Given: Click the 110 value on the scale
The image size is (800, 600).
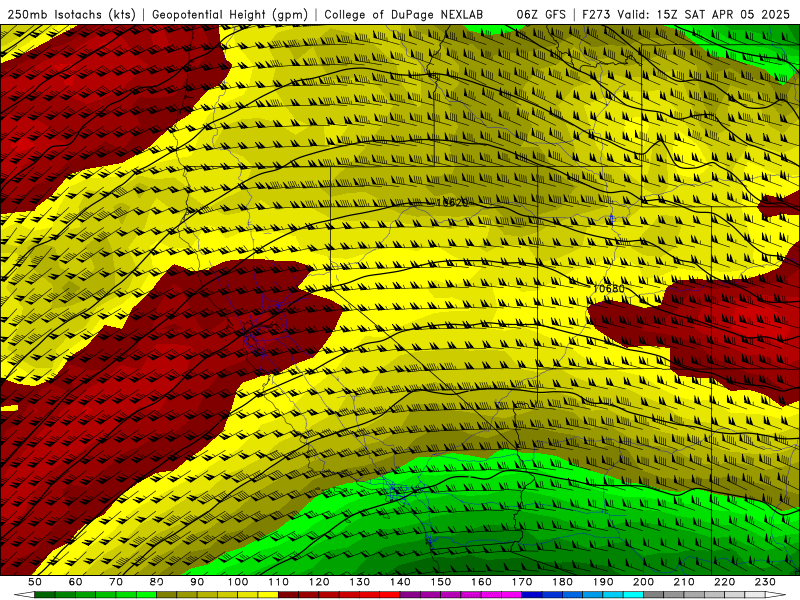Looking at the screenshot, I should tap(278, 582).
